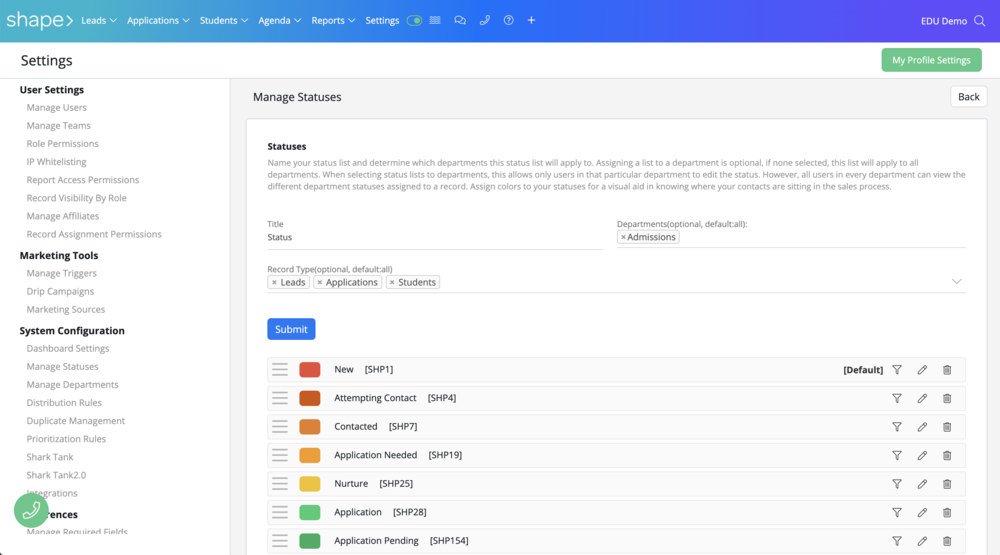The width and height of the screenshot is (1000, 555).
Task: Pick the red color swatch for New
Action: pyautogui.click(x=310, y=369)
